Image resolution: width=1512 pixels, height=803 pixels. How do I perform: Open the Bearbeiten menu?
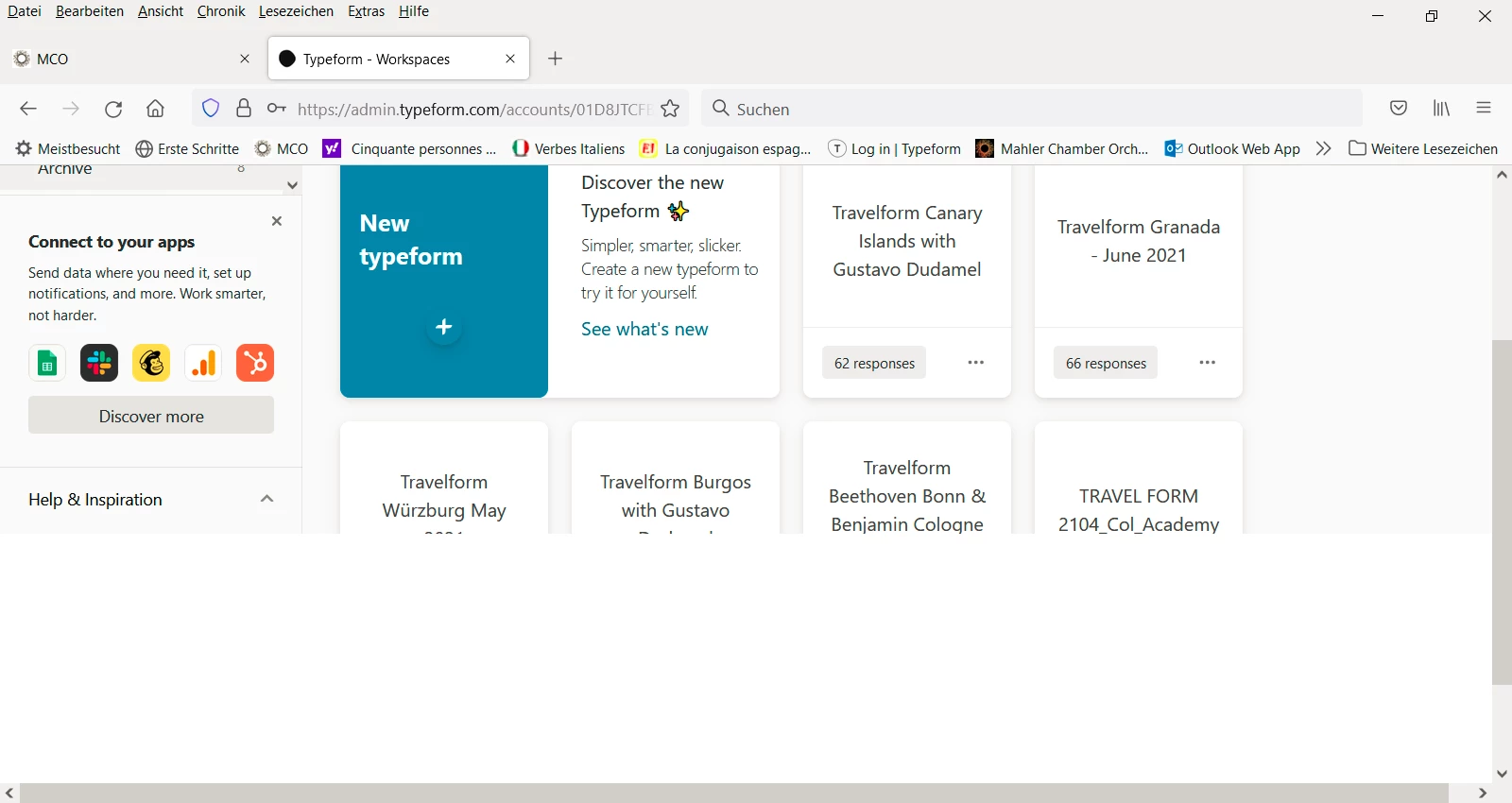[90, 11]
